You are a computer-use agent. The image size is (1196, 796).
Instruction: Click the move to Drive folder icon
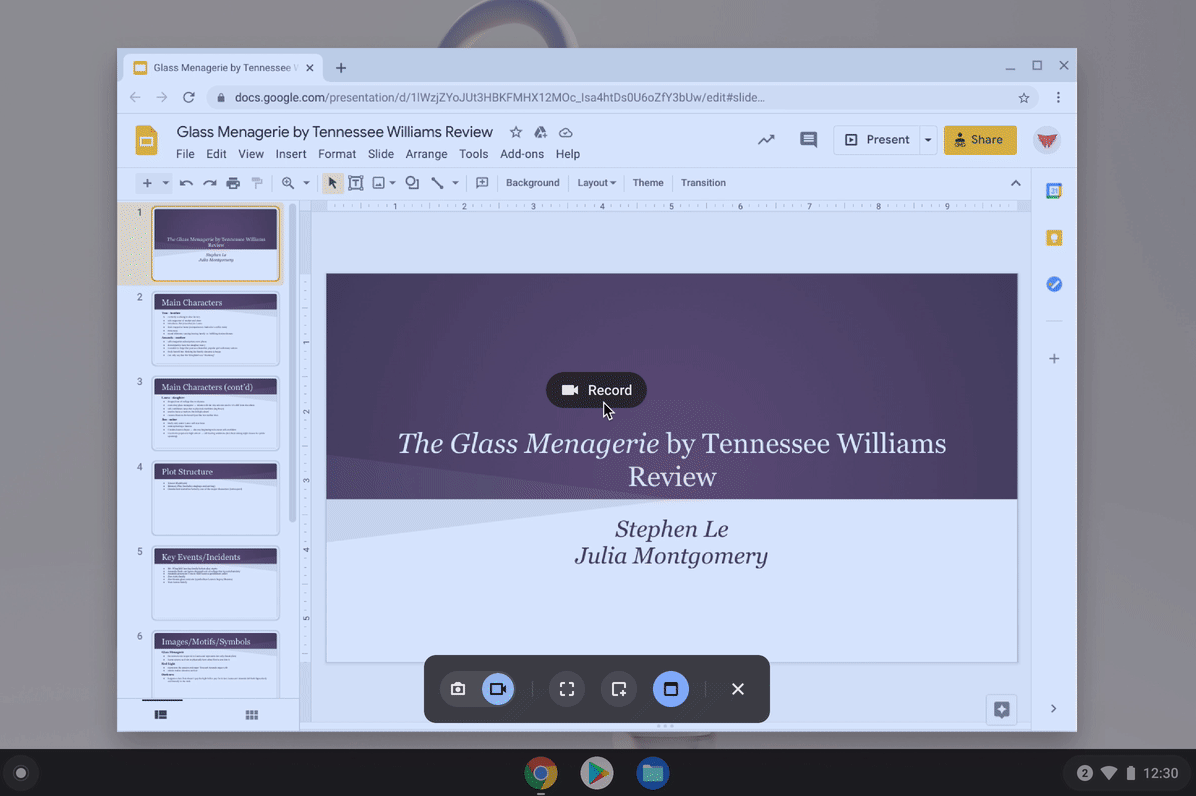[541, 133]
